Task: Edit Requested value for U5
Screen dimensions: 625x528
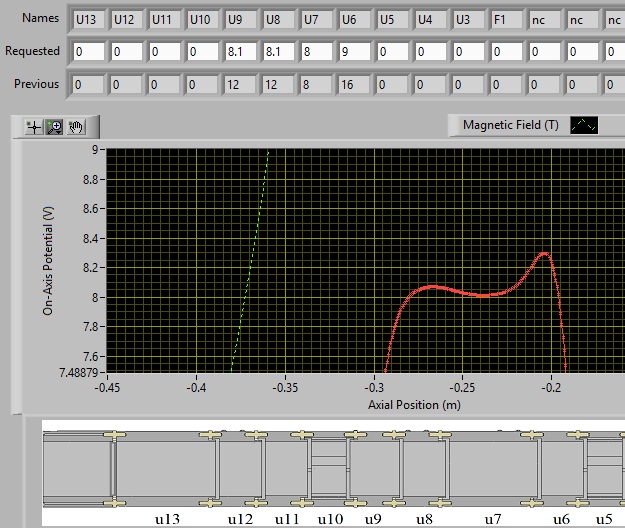Action: point(393,52)
